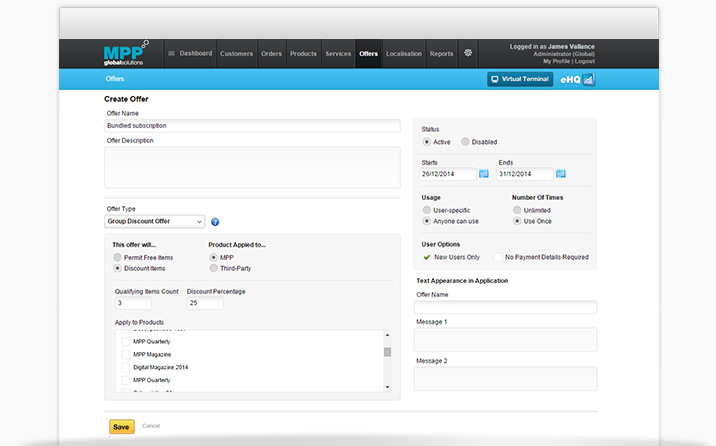Click the MPP Global Solutions logo
Screen dimensions: 716x446
(x=126, y=53)
